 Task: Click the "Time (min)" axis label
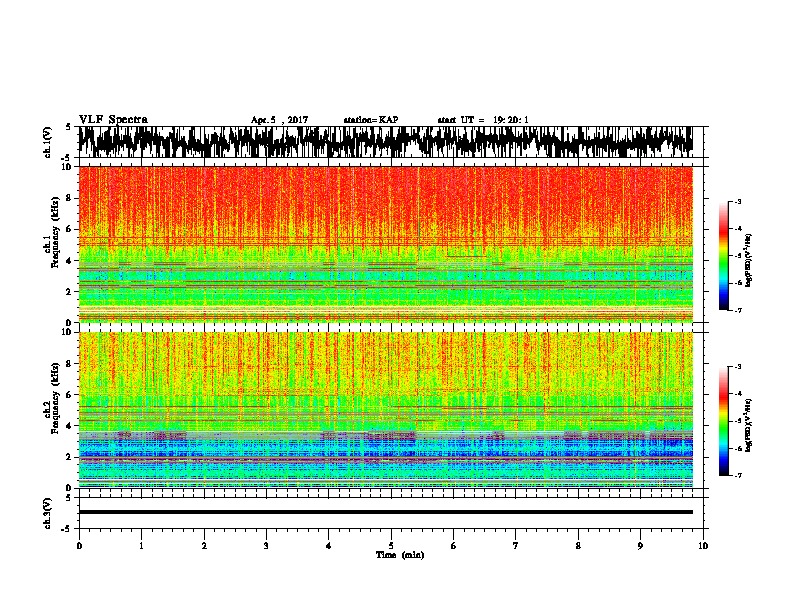[400, 555]
